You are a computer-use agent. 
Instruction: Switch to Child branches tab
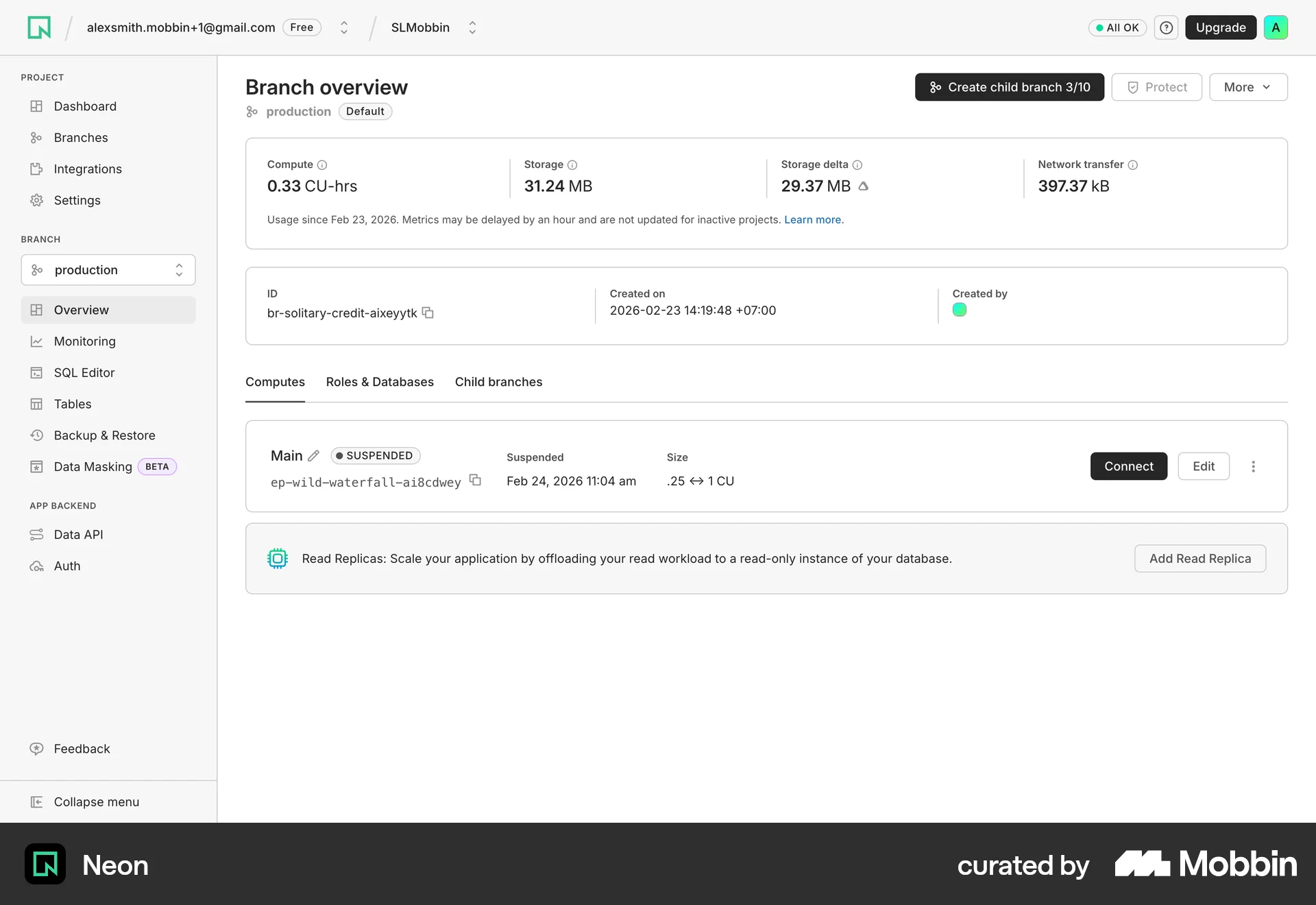coord(498,382)
